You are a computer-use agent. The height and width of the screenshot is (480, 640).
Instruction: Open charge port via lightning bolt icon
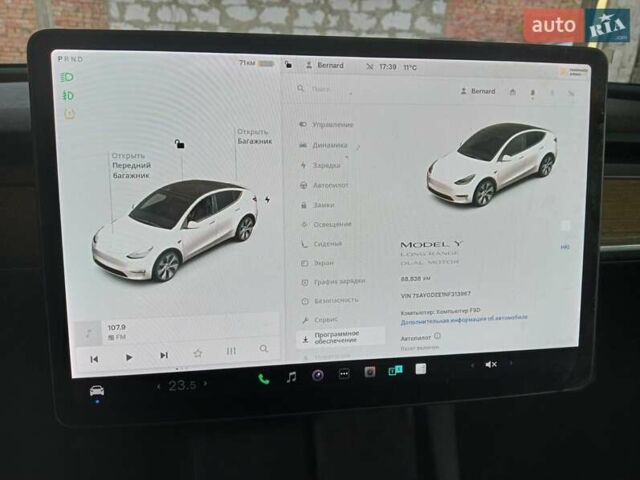pyautogui.click(x=267, y=200)
